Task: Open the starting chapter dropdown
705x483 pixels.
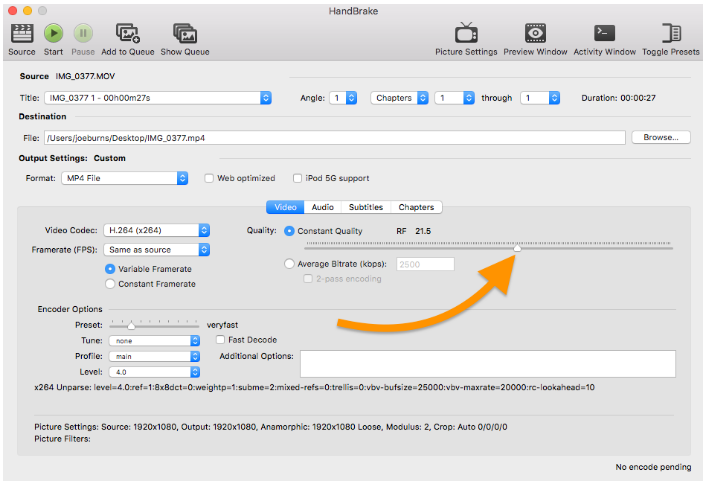Action: click(455, 98)
